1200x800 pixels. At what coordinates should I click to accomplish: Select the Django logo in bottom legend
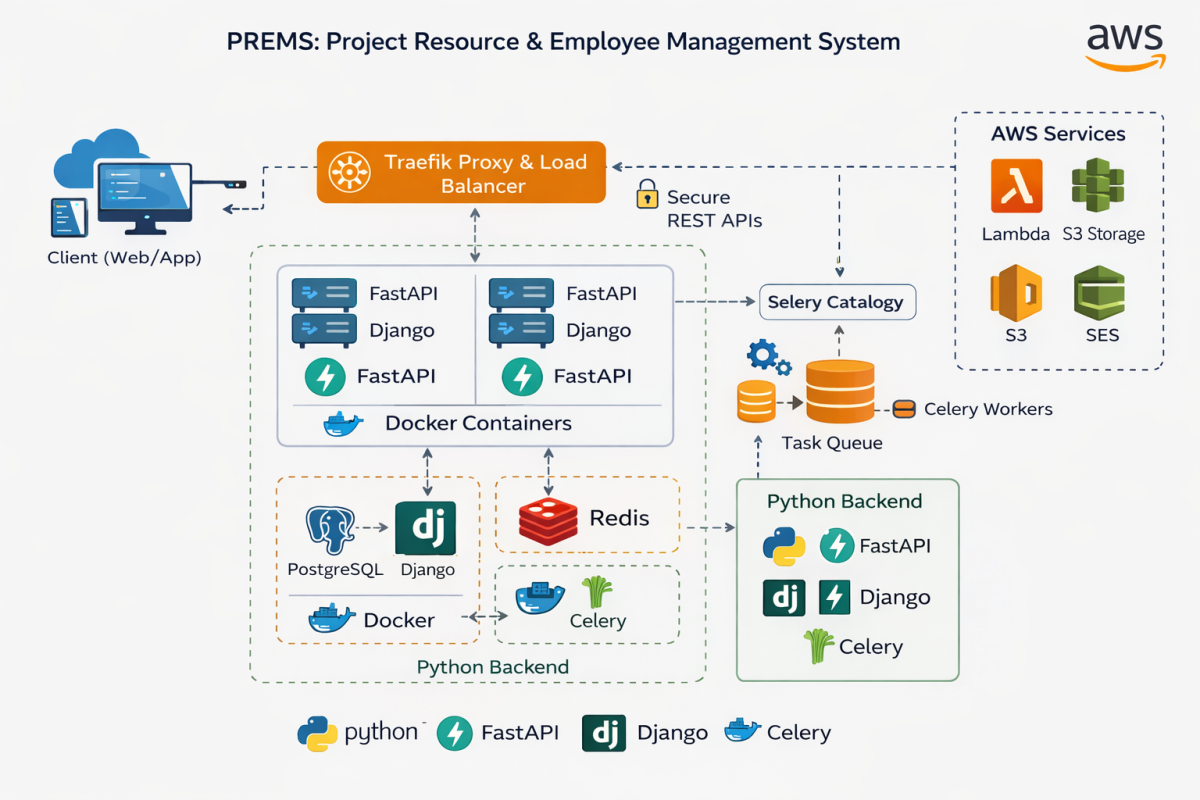pyautogui.click(x=604, y=733)
